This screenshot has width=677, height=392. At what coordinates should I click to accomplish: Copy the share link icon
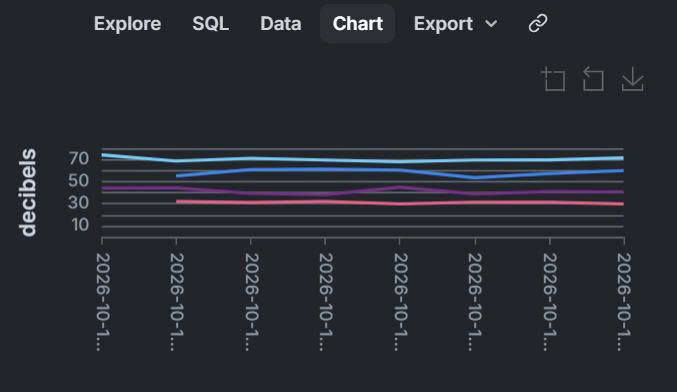point(538,23)
